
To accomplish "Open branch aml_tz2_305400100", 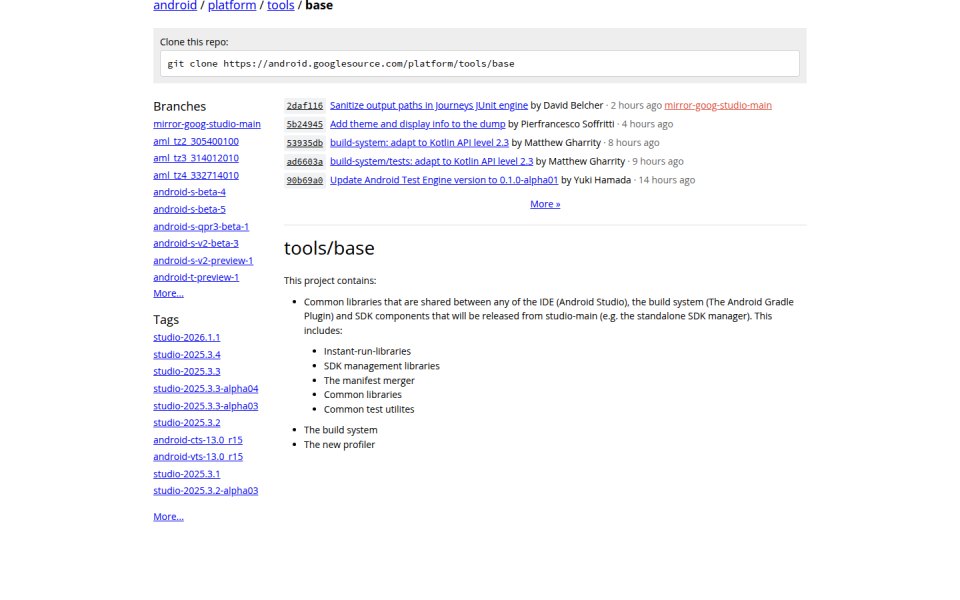I will pos(196,141).
